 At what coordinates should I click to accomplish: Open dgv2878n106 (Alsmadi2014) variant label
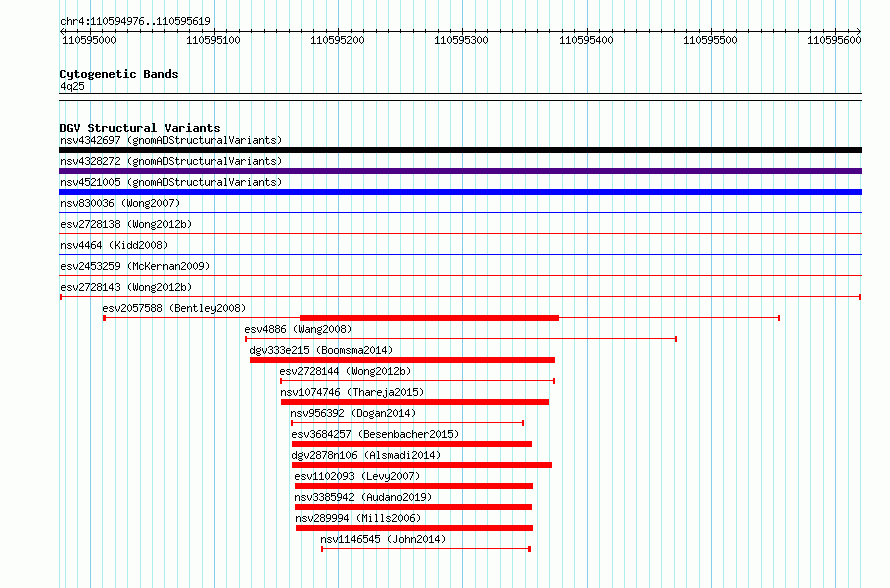tap(366, 455)
